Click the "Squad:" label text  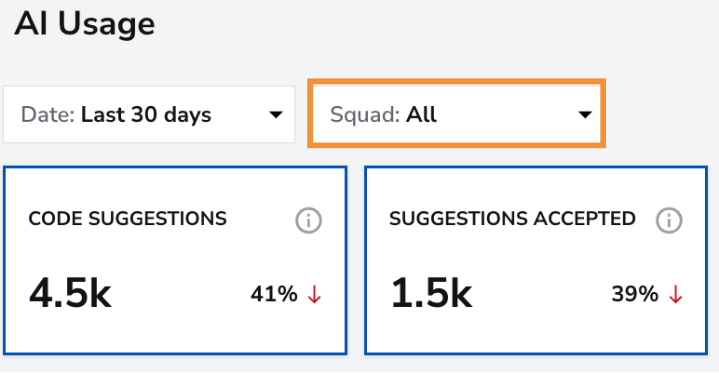365,115
